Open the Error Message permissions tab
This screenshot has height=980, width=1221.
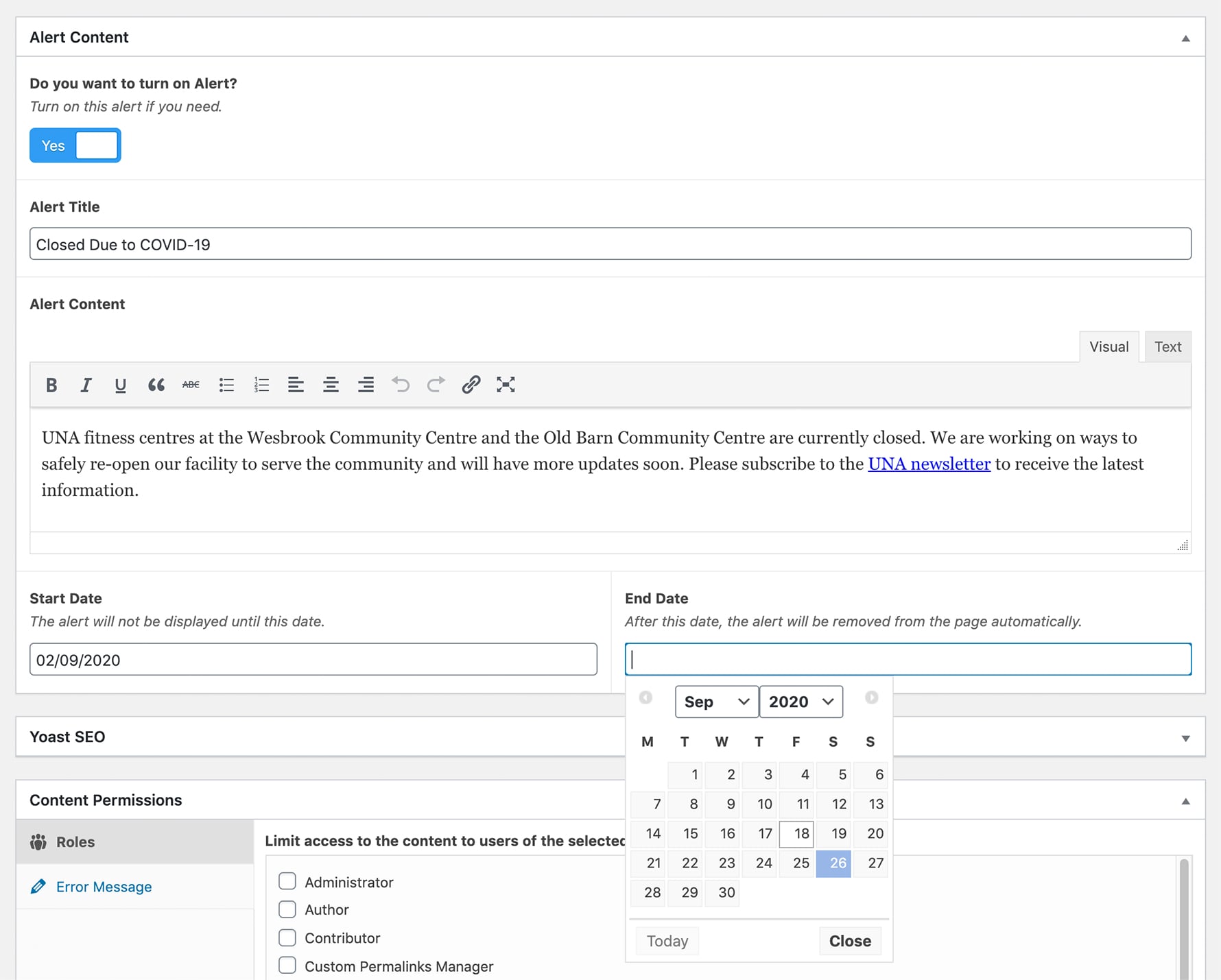click(104, 887)
